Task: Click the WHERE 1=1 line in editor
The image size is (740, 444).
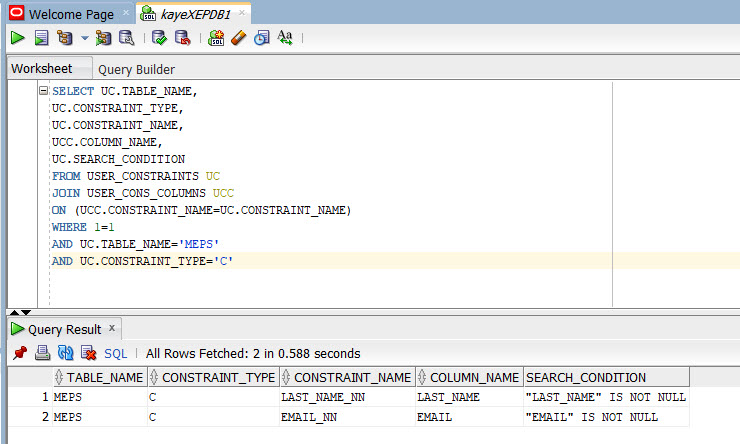Action: 83,227
